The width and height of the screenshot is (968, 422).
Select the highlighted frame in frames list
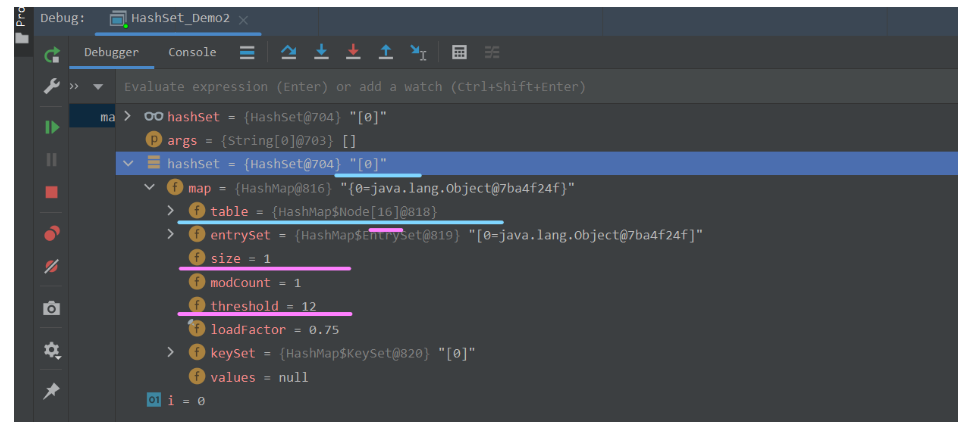click(x=93, y=117)
